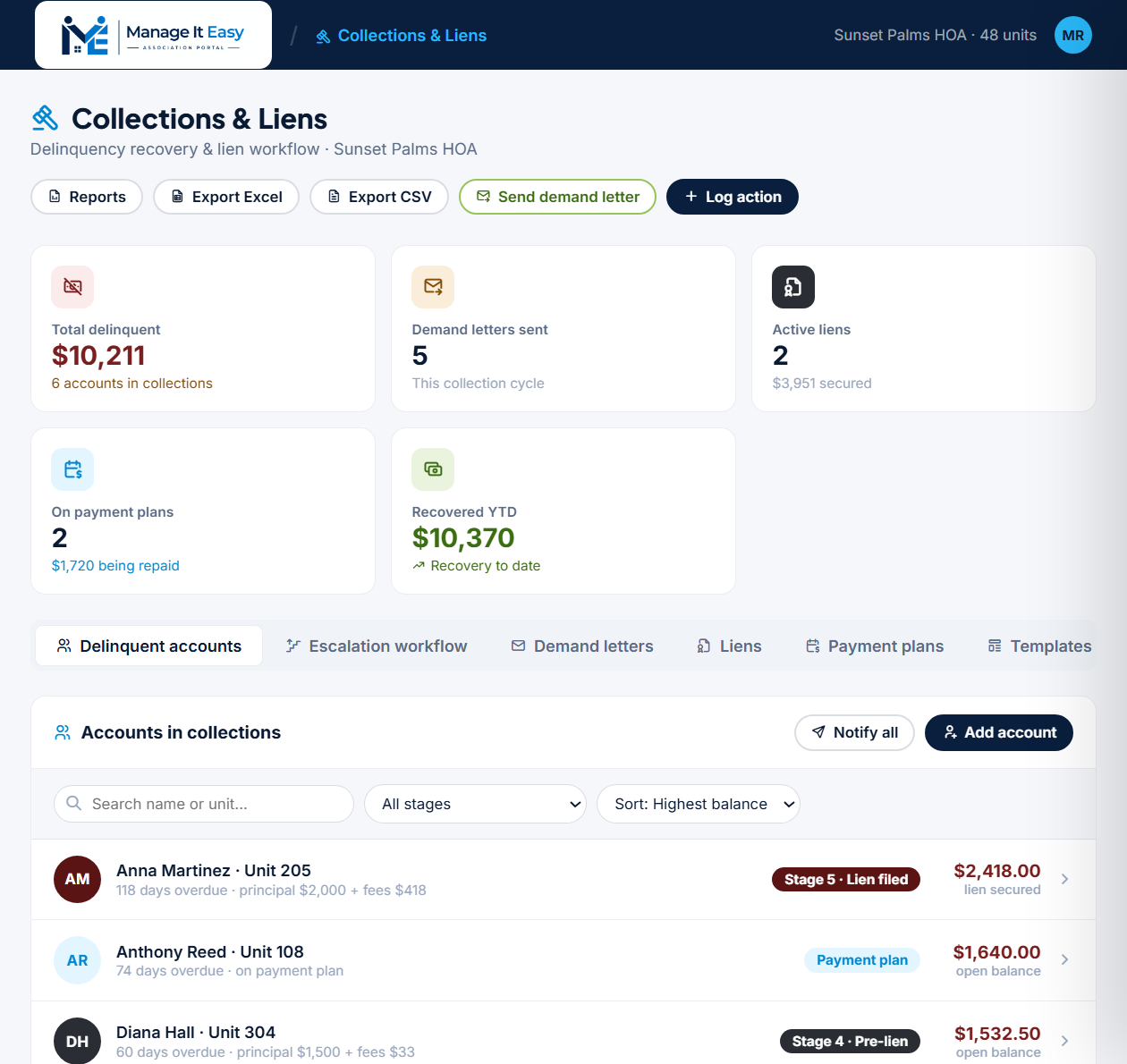Click the search magnifier icon
The width and height of the screenshot is (1127, 1064).
(74, 804)
